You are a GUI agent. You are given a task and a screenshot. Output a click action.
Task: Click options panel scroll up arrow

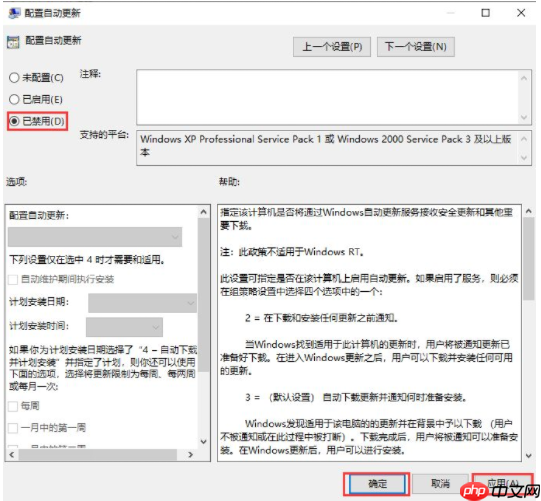tap(204, 212)
